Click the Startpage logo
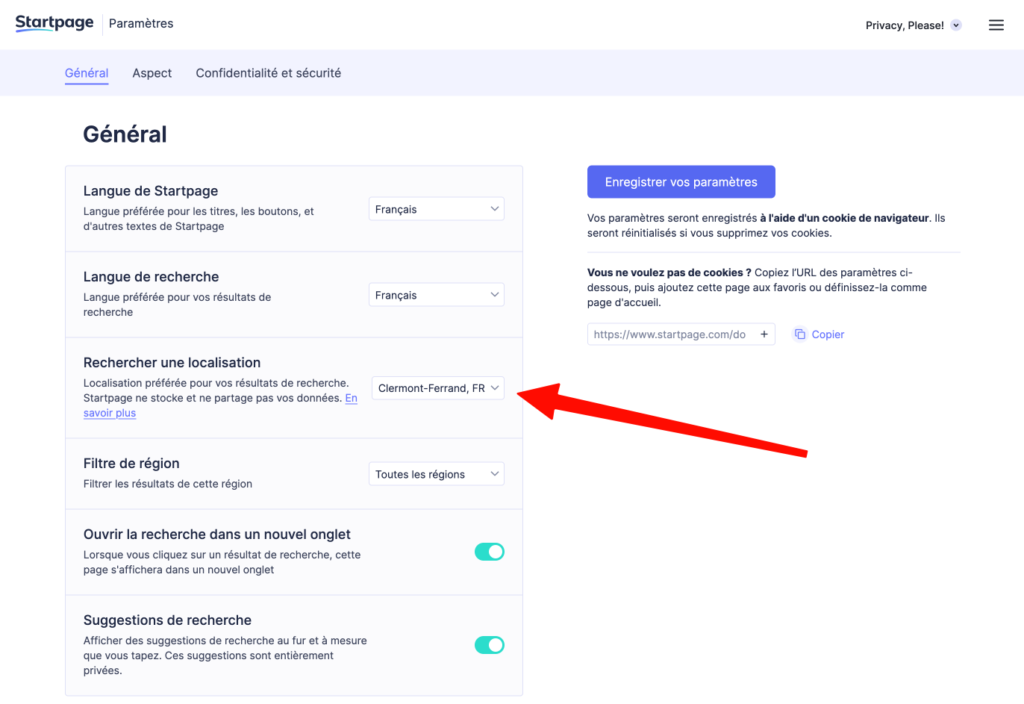This screenshot has height=704, width=1024. (54, 24)
